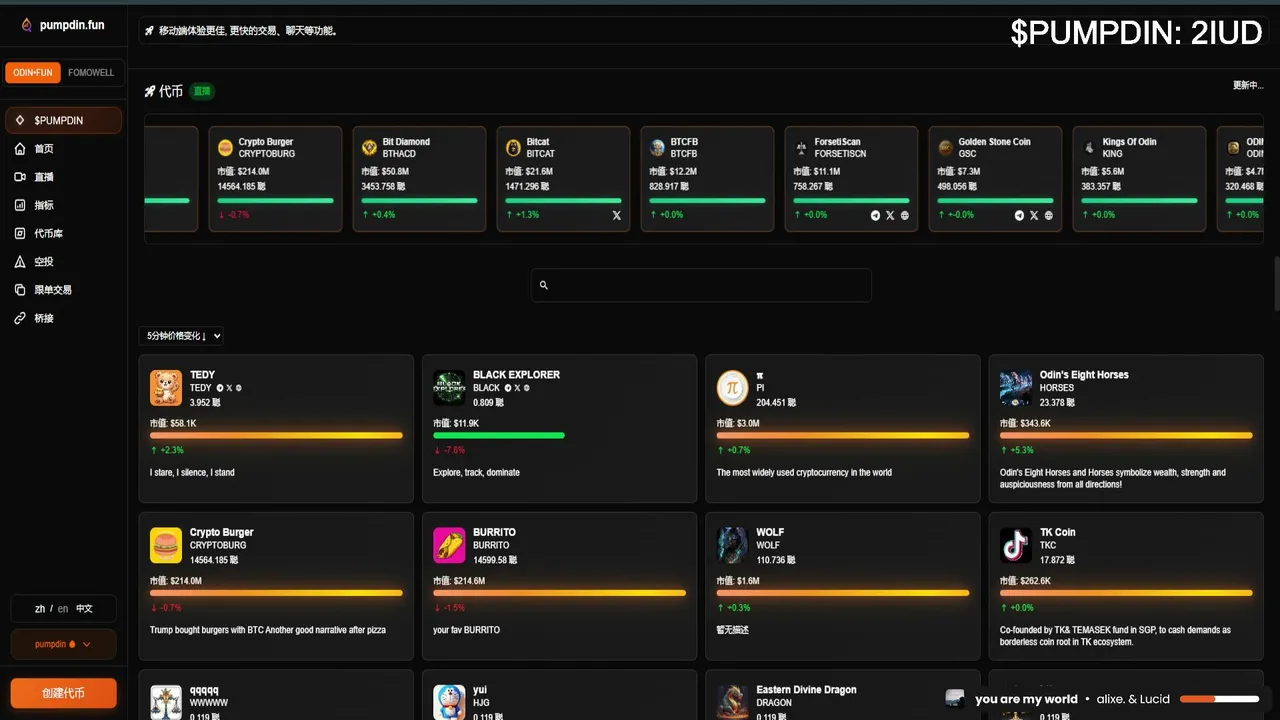The height and width of the screenshot is (720, 1280).
Task: Click Bitcat ticker coin icon
Action: point(513,148)
